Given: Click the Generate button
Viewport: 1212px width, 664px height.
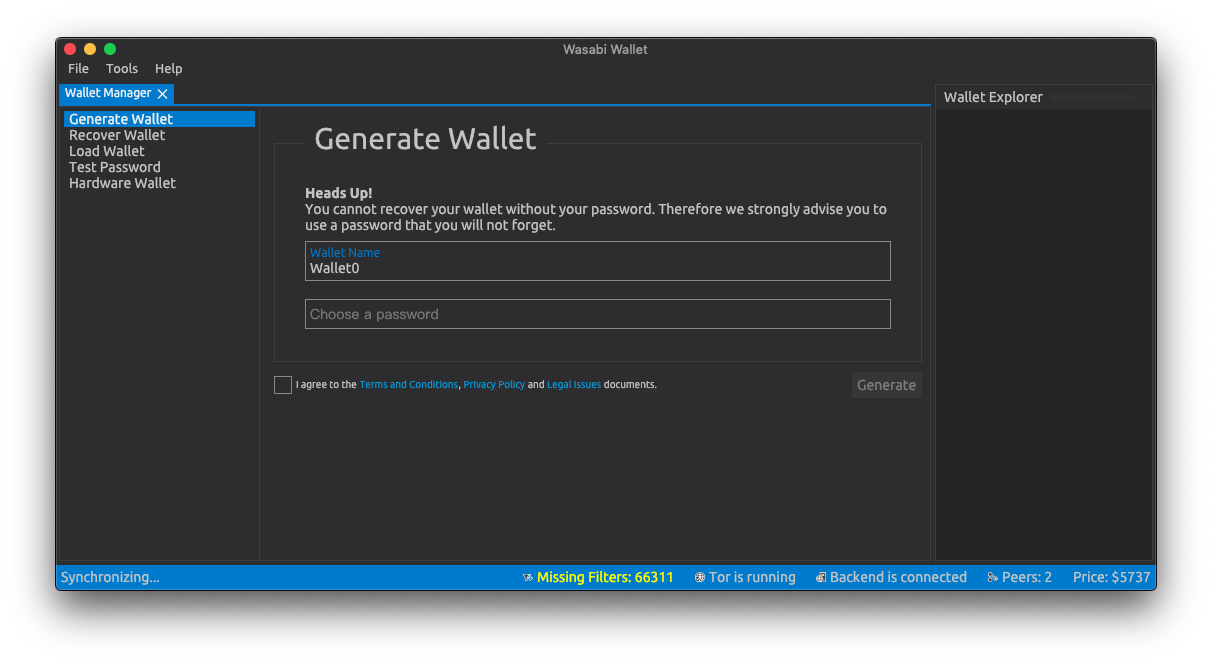Looking at the screenshot, I should click(x=887, y=385).
